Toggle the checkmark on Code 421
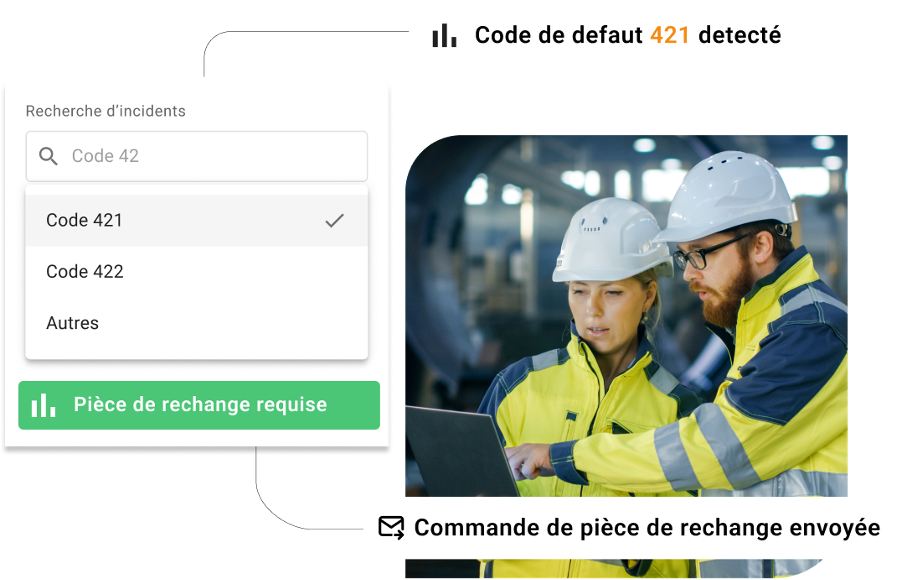 pyautogui.click(x=334, y=221)
